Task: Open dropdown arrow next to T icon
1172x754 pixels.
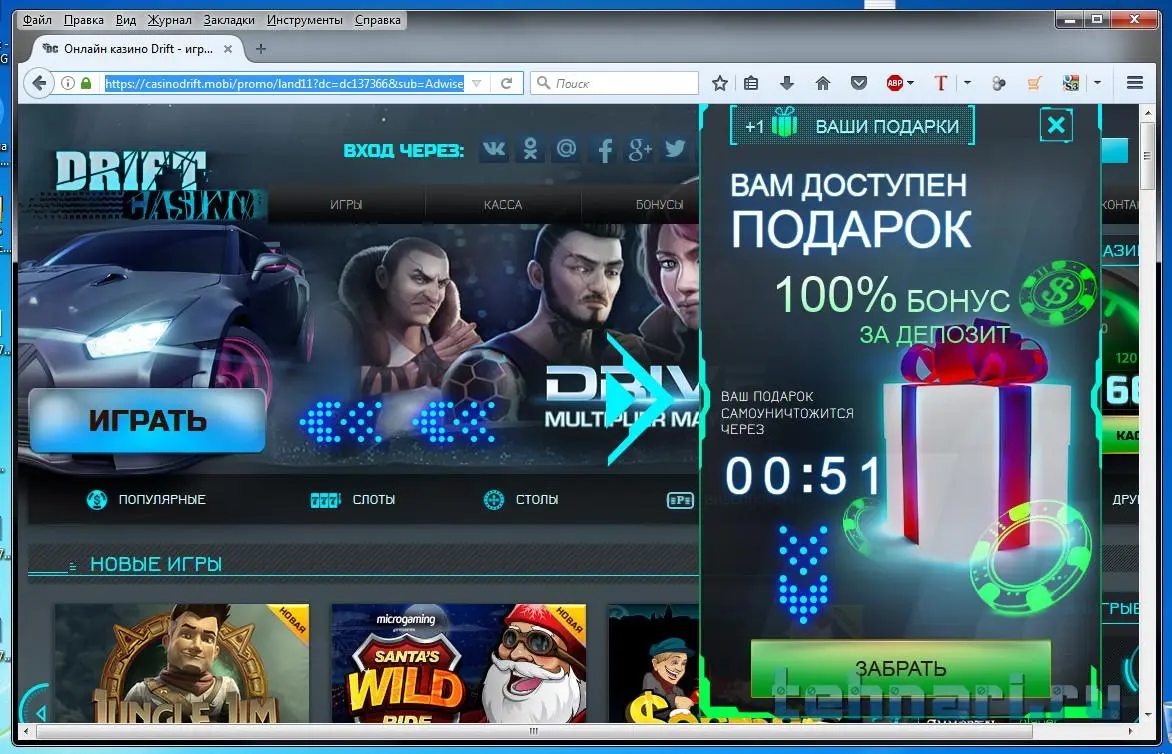Action: (x=967, y=83)
